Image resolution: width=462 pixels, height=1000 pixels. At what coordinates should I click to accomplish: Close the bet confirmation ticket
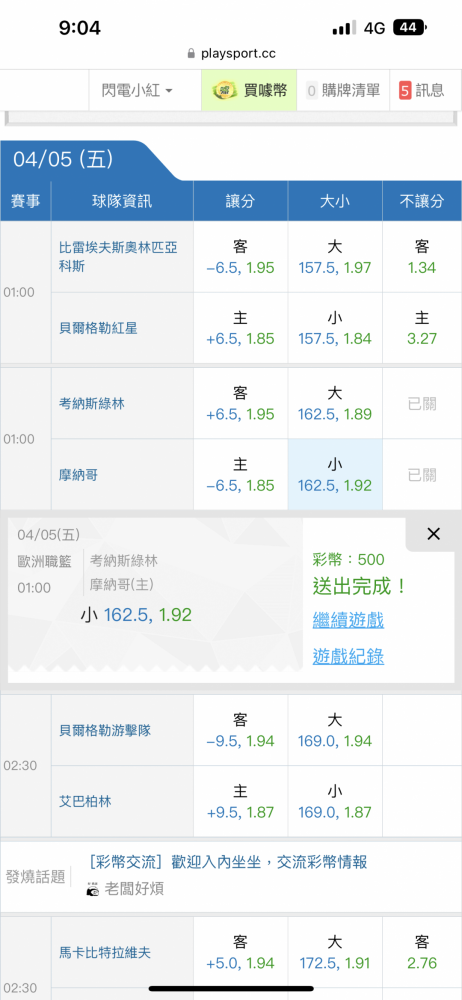click(433, 534)
